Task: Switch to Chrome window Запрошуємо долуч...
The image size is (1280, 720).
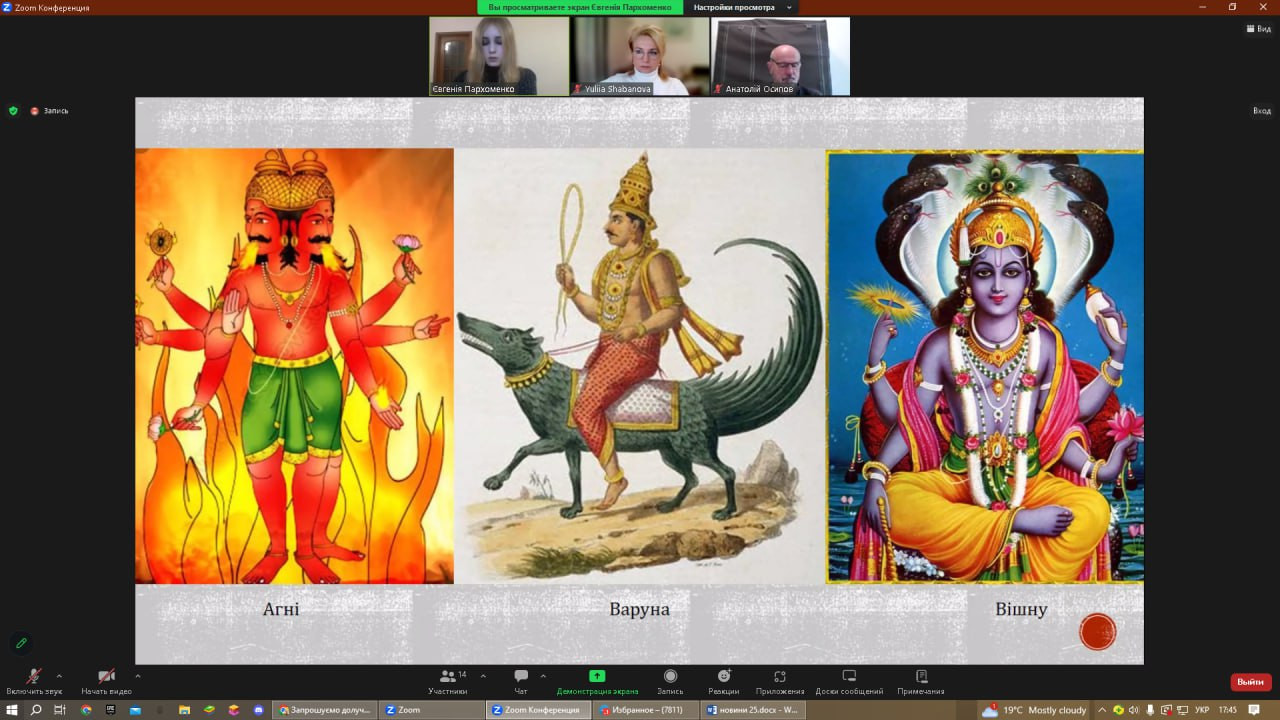Action: click(324, 710)
